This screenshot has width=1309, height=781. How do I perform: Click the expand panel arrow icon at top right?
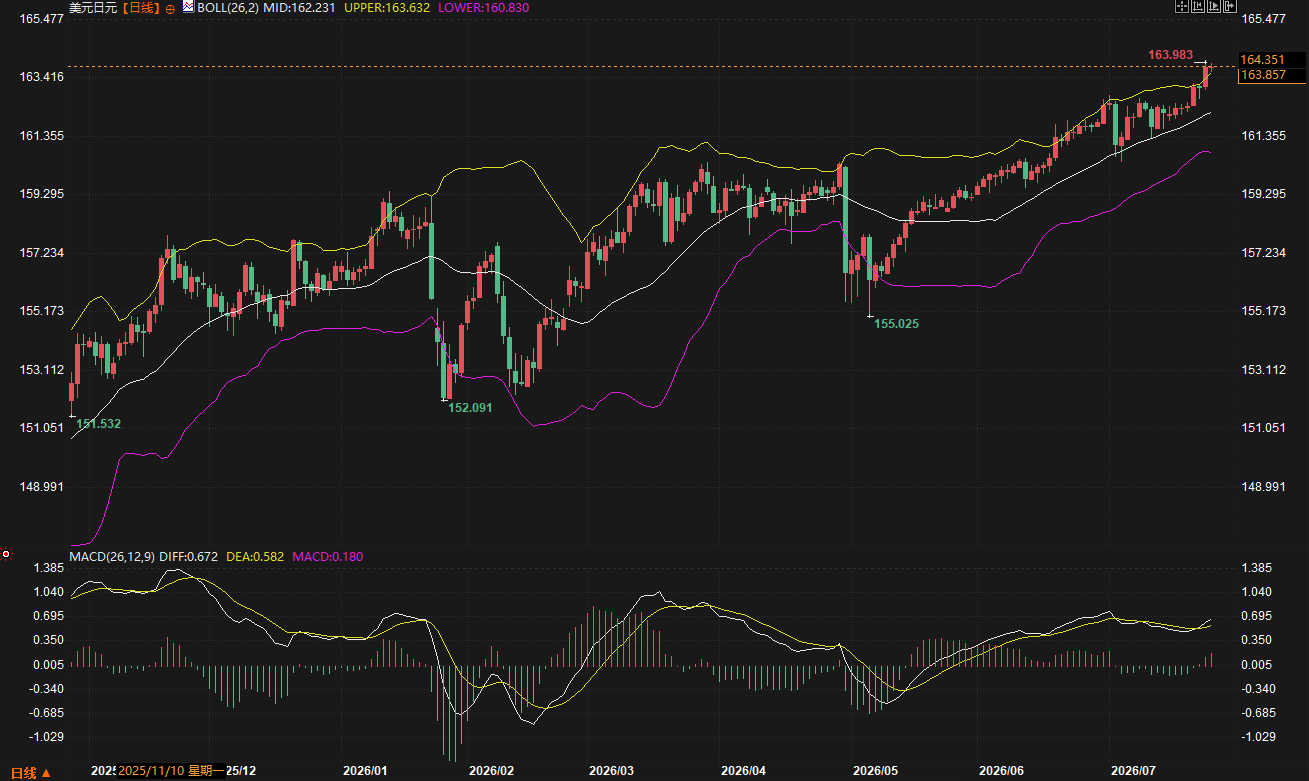click(1230, 6)
